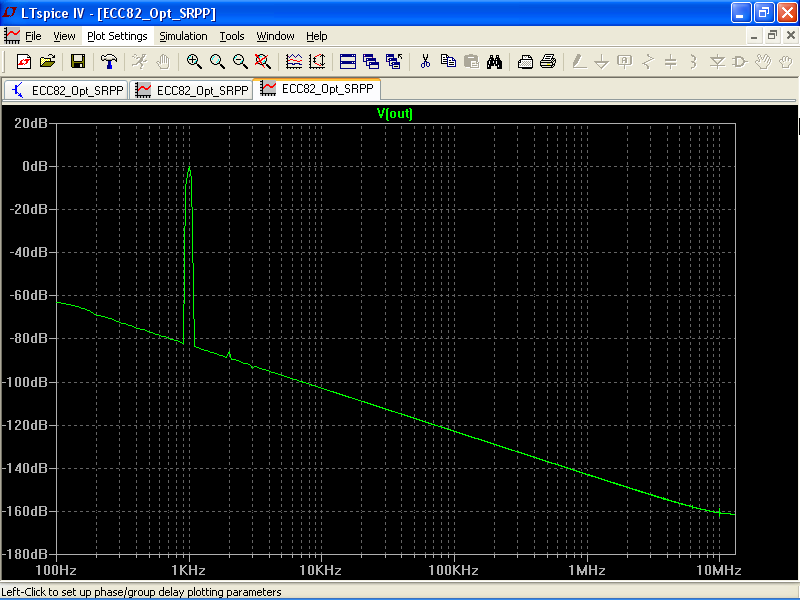
Task: Click the Label Net icon
Action: click(624, 62)
